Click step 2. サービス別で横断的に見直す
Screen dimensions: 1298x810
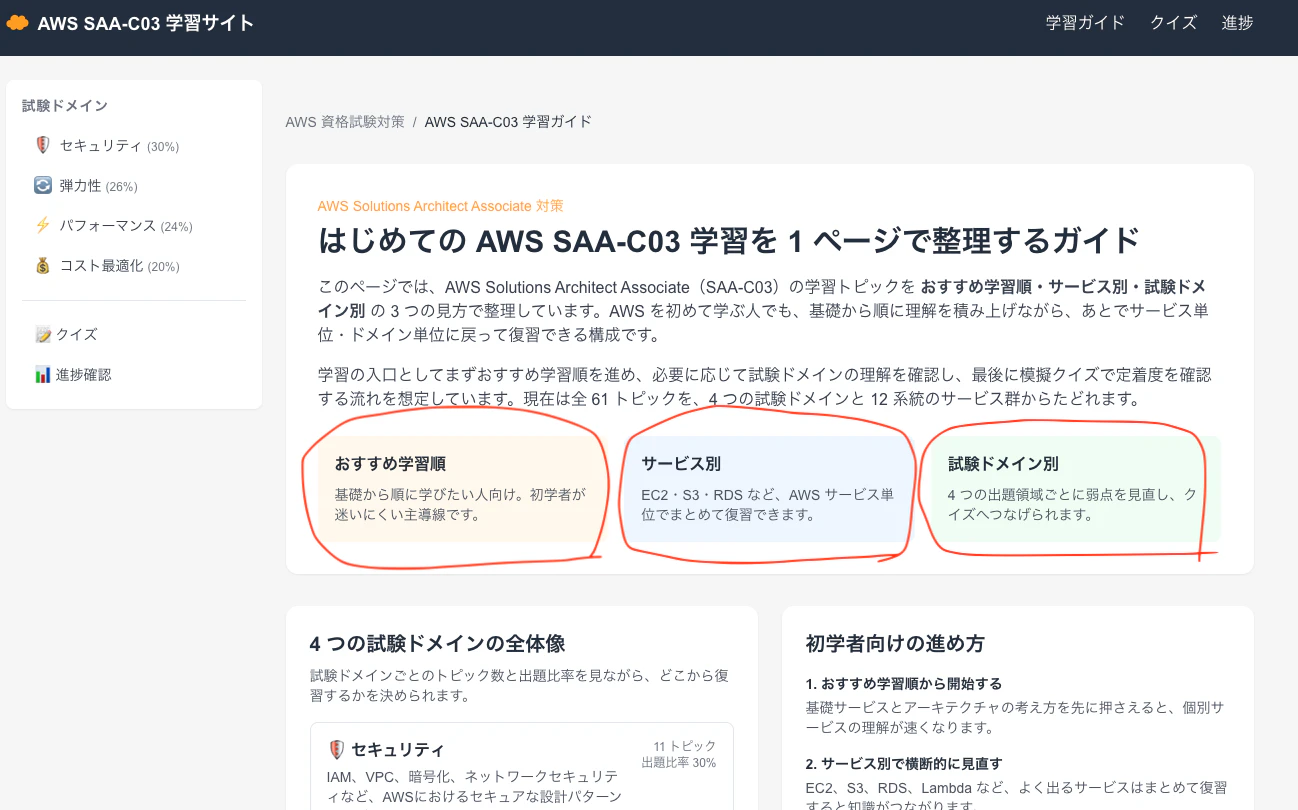tap(904, 764)
